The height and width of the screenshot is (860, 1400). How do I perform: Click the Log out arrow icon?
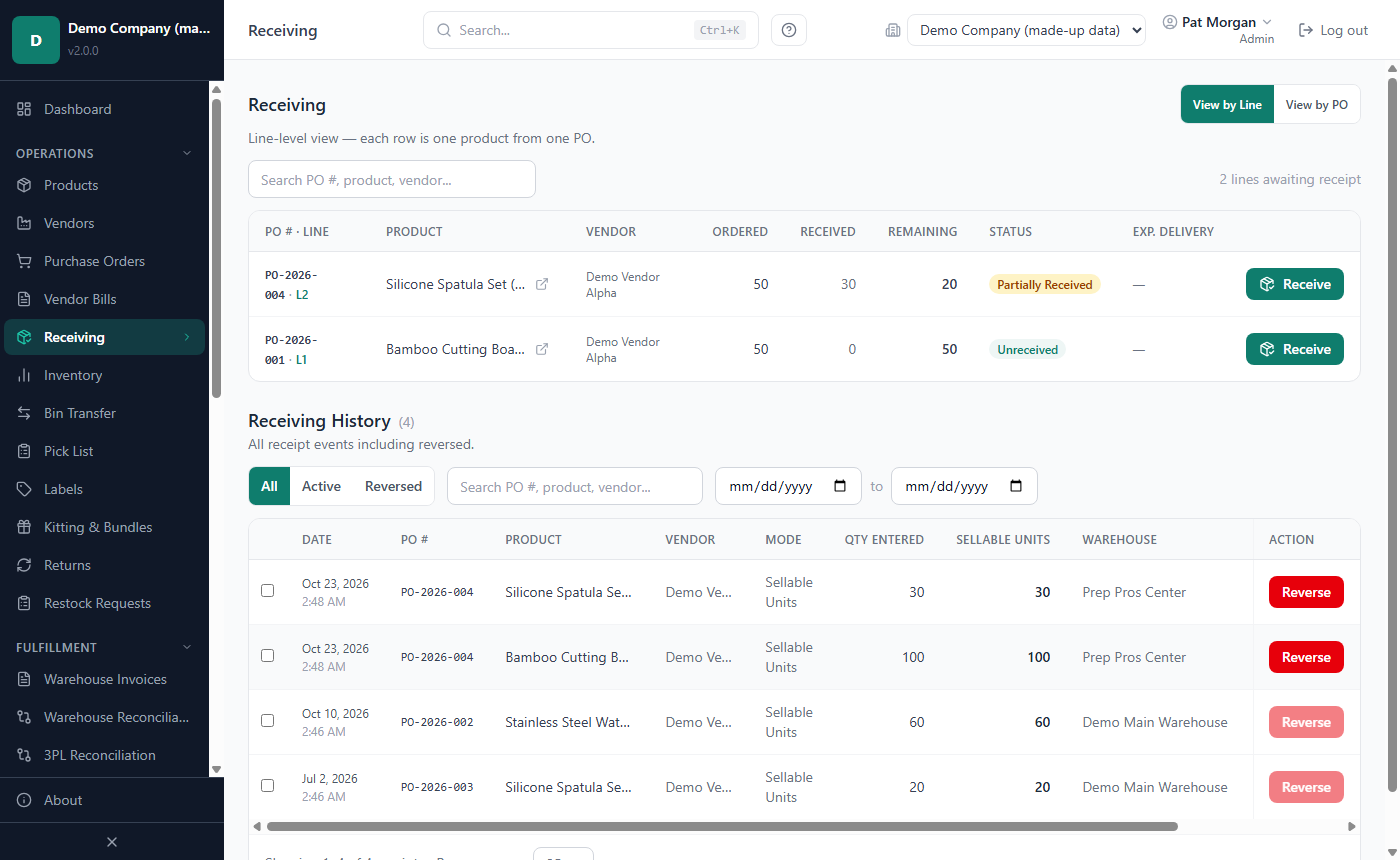pyautogui.click(x=1305, y=30)
